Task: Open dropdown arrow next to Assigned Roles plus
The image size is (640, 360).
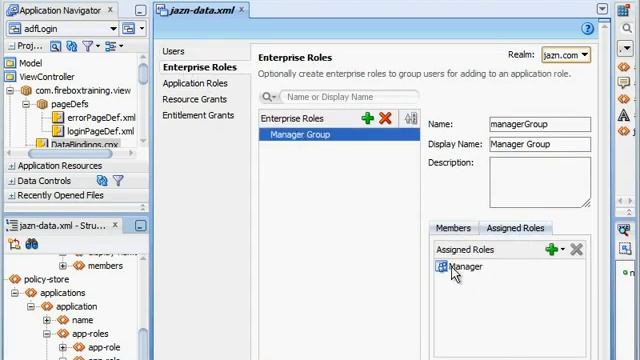Action: pyautogui.click(x=563, y=249)
